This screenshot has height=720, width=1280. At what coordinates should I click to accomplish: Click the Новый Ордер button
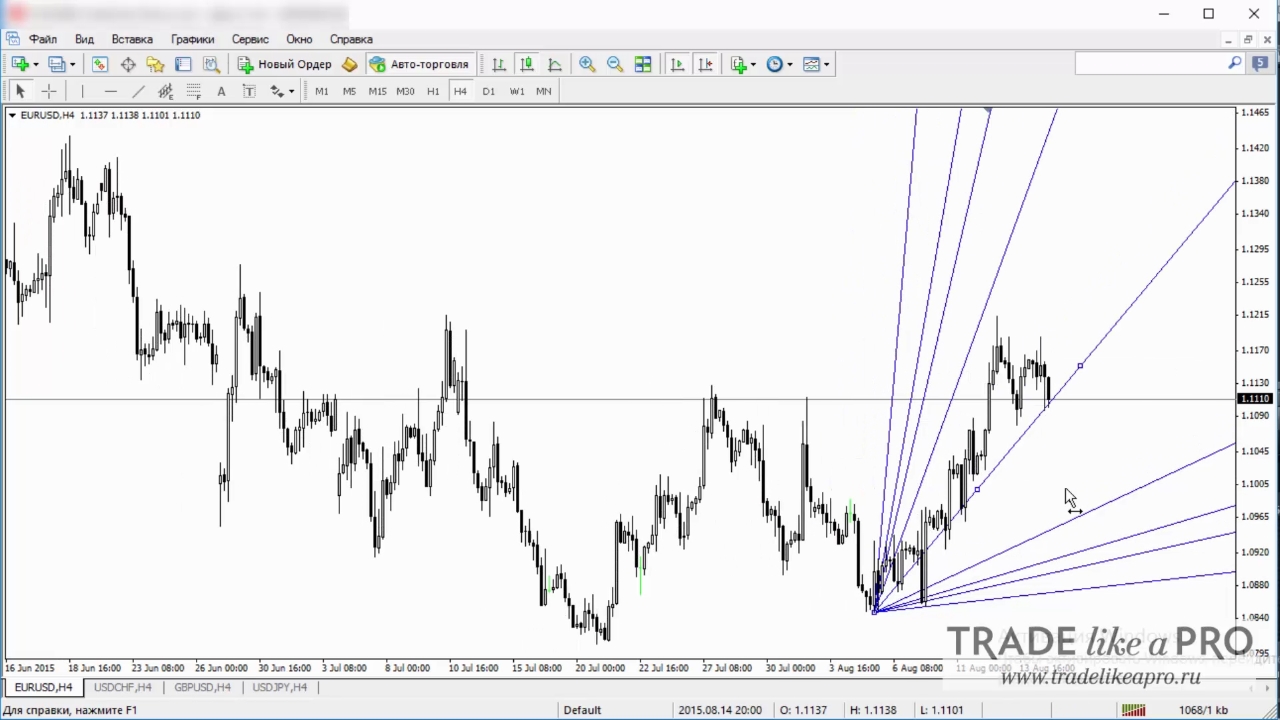pos(284,64)
